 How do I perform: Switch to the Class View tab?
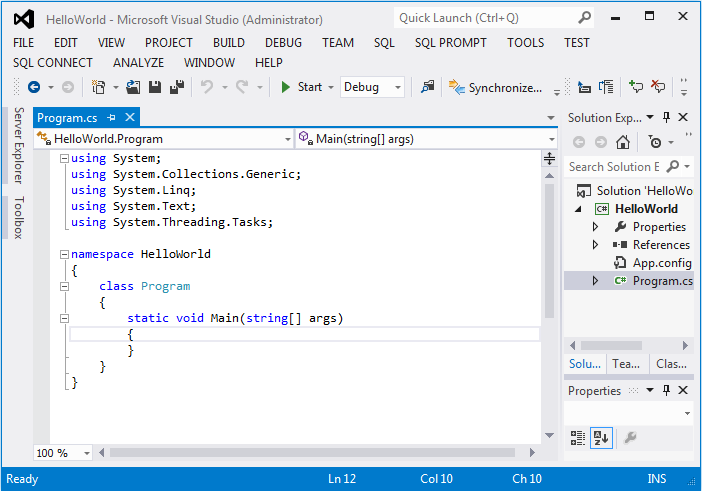coord(671,364)
